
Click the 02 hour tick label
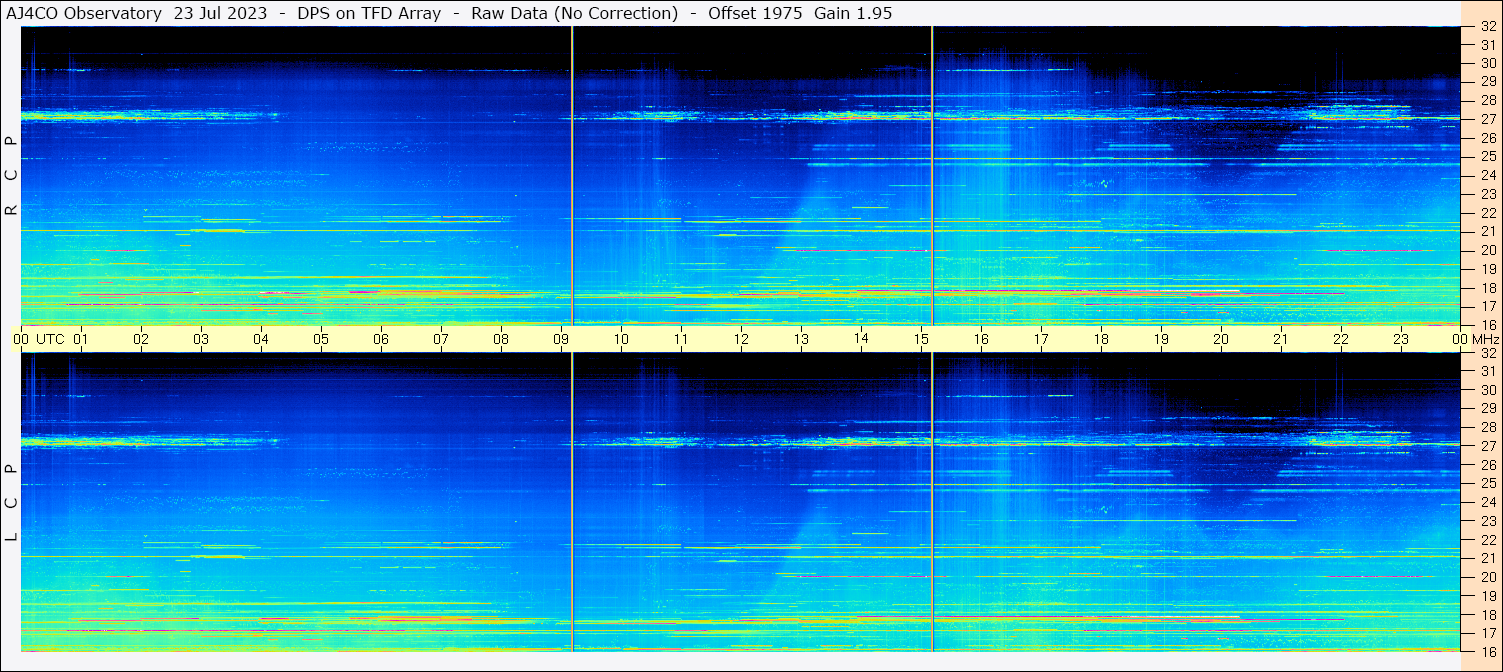click(x=141, y=339)
